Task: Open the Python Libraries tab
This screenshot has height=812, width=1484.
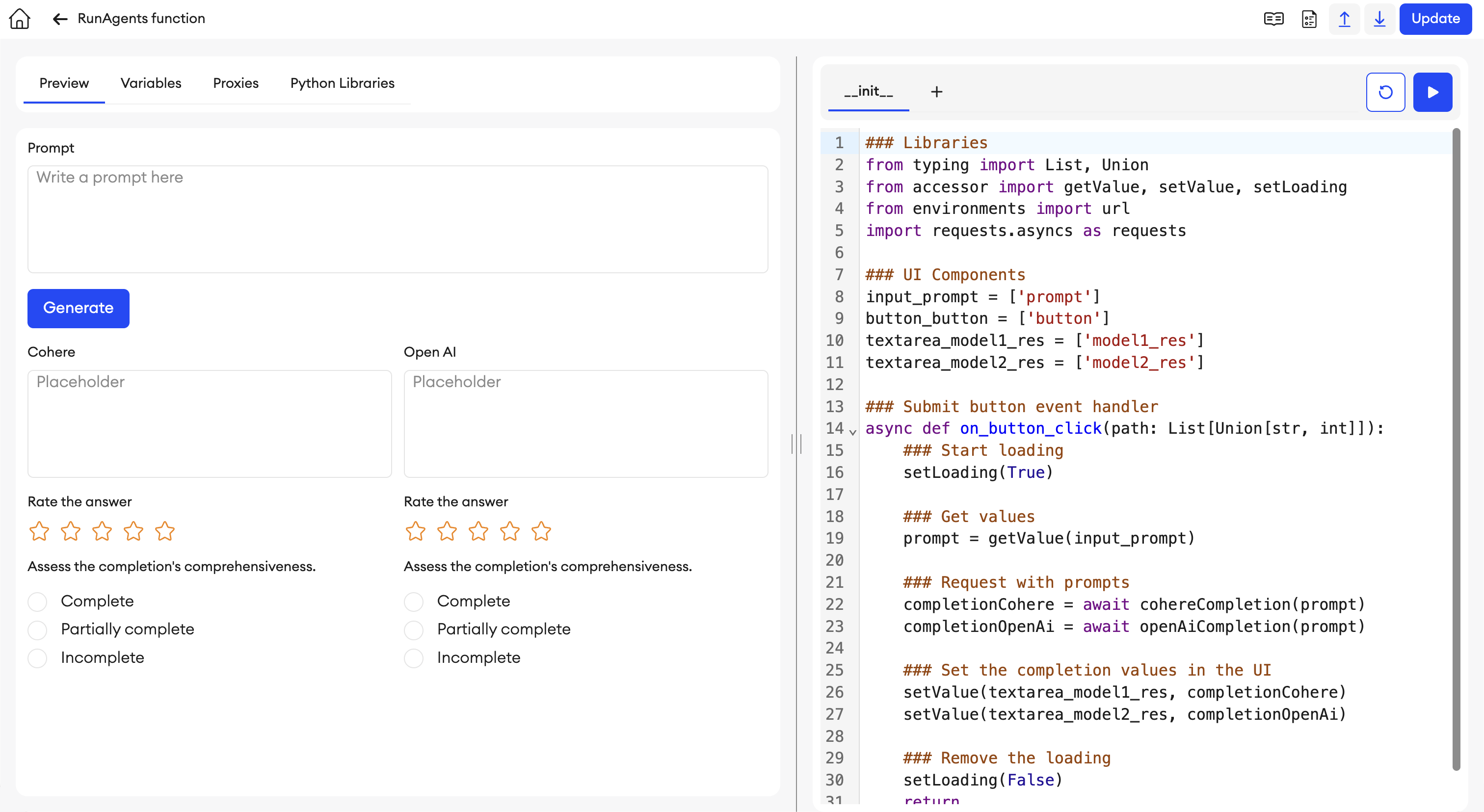Action: pos(342,83)
